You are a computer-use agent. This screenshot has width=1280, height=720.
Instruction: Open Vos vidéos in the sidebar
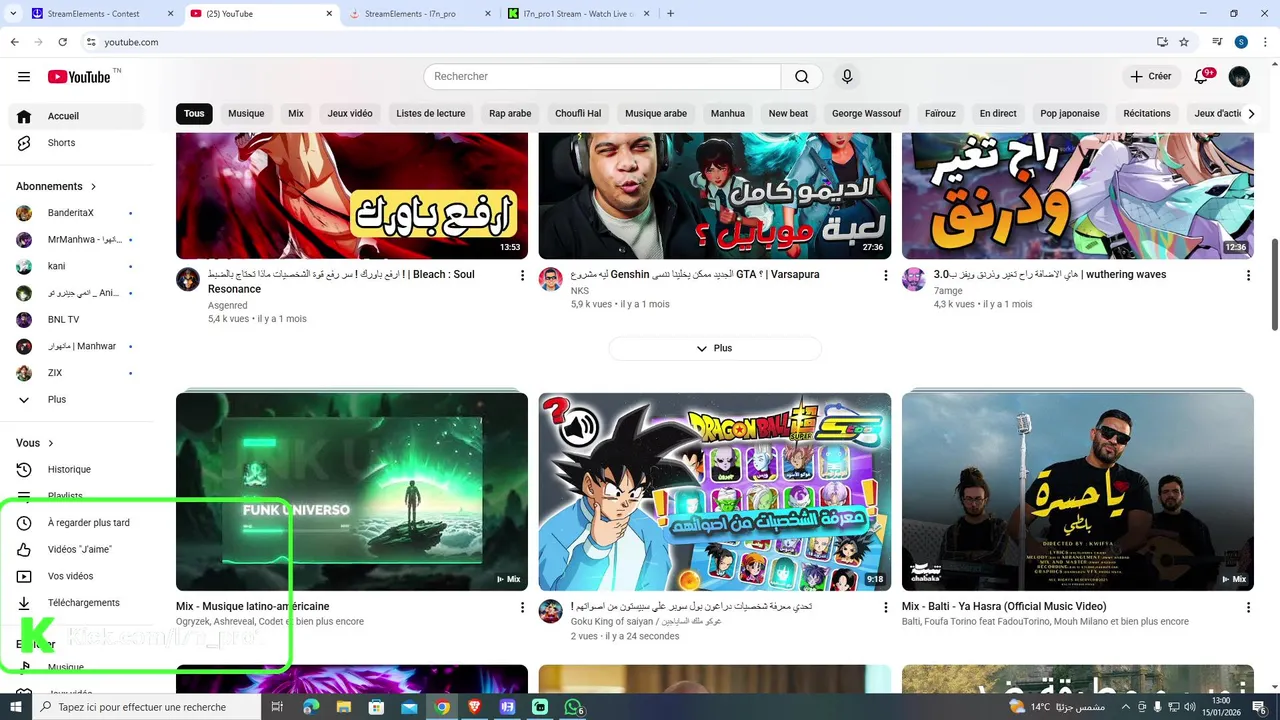(76, 576)
